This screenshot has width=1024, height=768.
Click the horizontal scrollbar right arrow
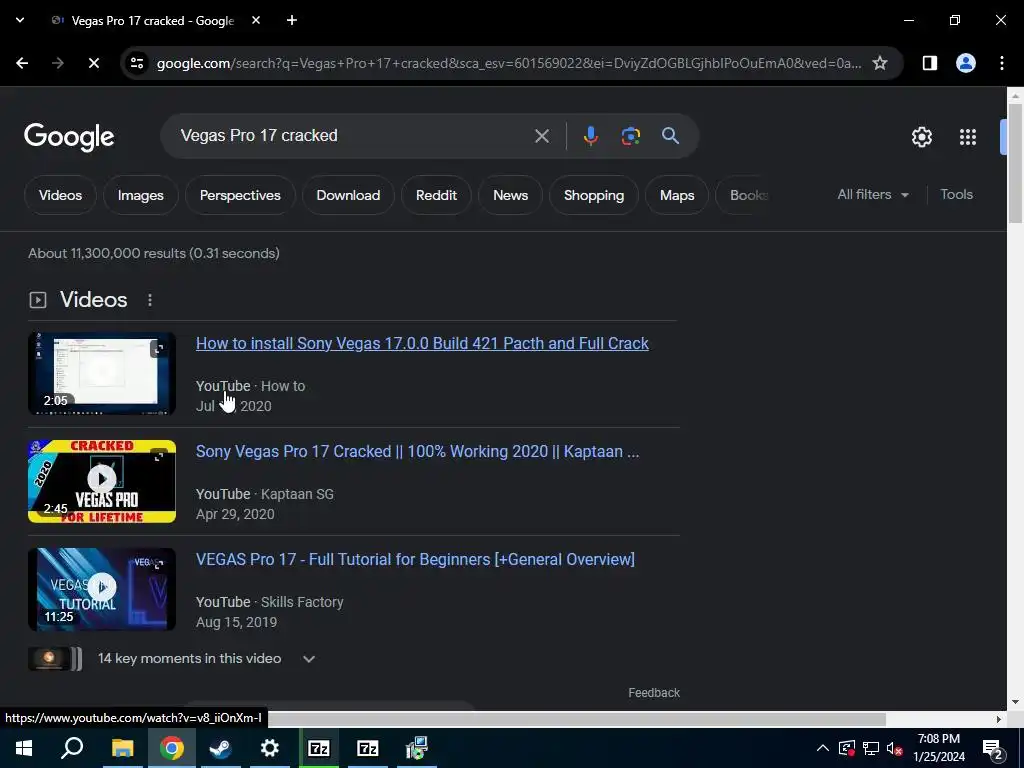tap(999, 719)
